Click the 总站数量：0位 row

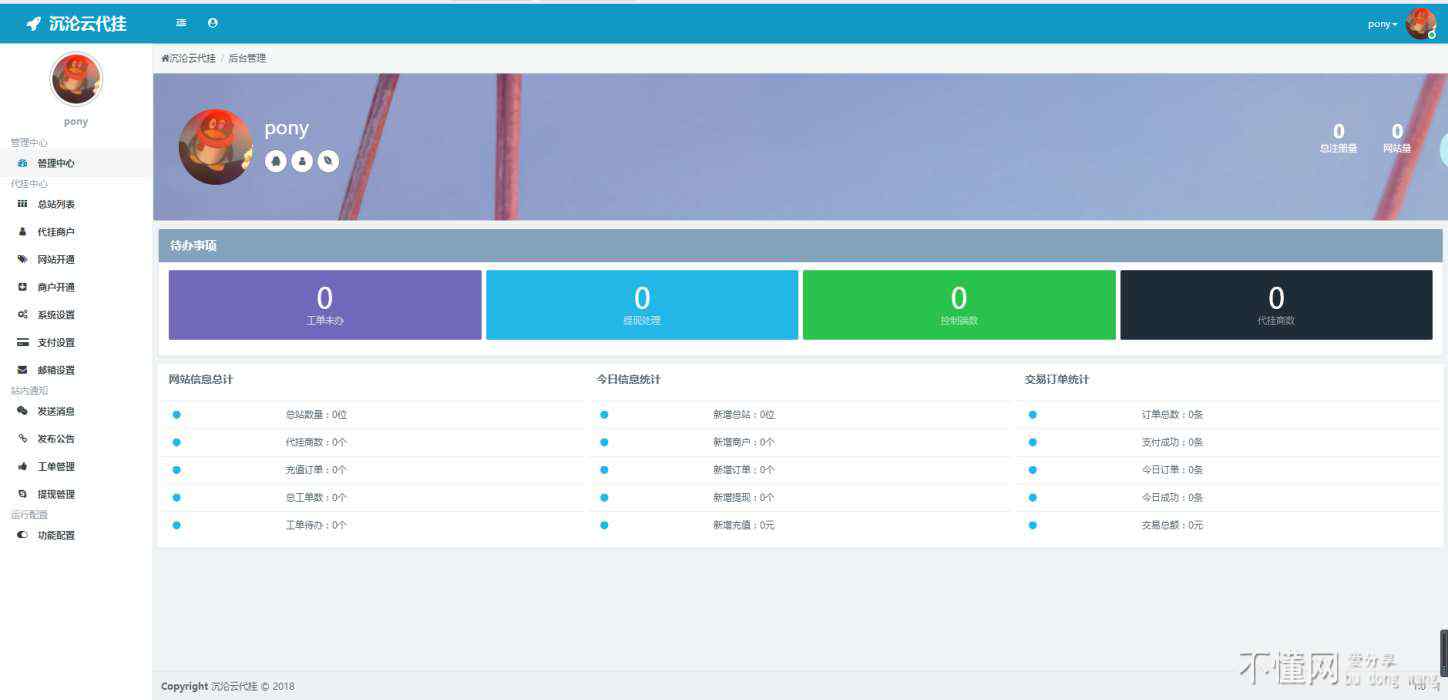(372, 414)
